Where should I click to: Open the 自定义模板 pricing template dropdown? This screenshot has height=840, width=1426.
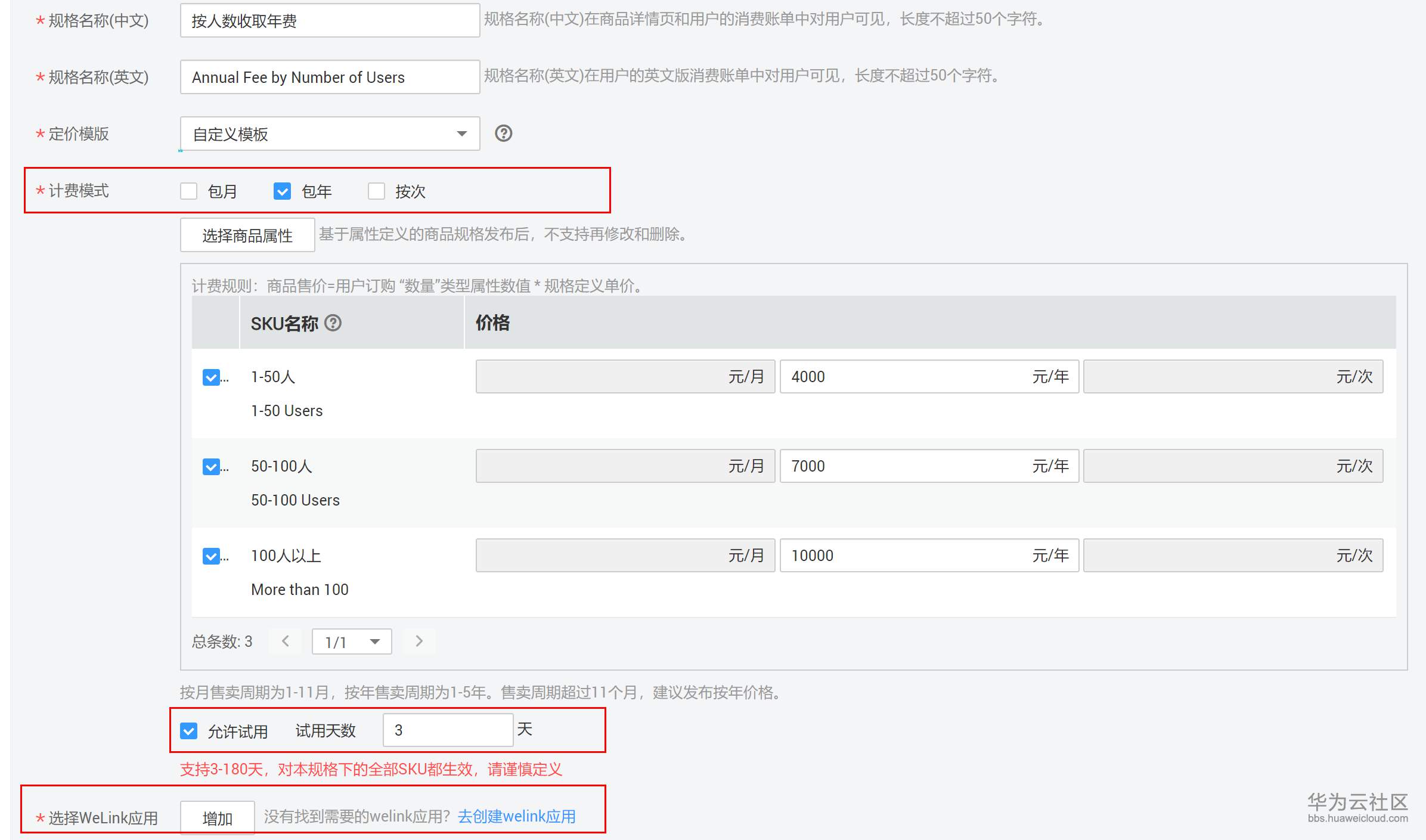pos(330,134)
